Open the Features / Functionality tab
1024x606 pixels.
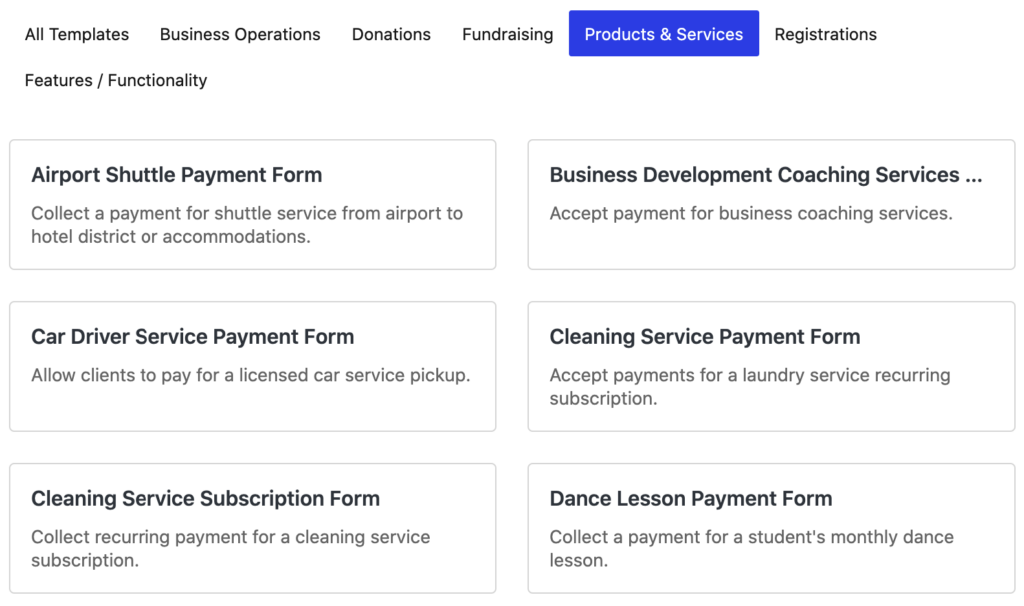pyautogui.click(x=116, y=80)
